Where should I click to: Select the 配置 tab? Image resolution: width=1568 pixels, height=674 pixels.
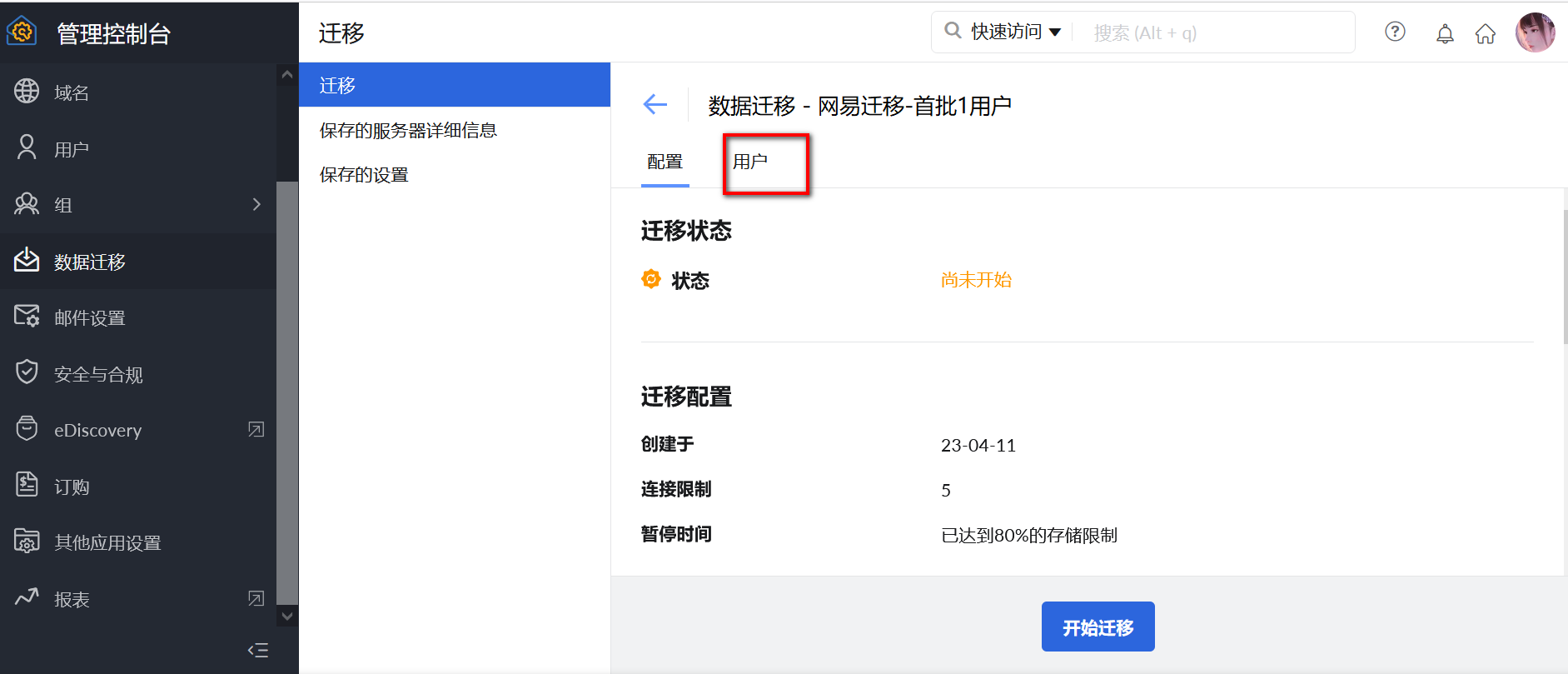[x=665, y=162]
